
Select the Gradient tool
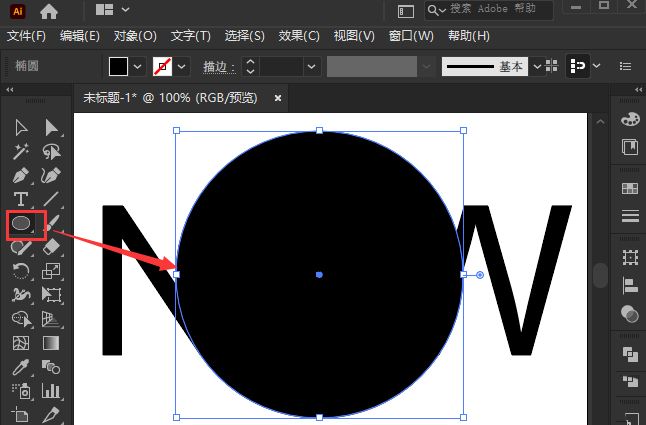pyautogui.click(x=51, y=343)
